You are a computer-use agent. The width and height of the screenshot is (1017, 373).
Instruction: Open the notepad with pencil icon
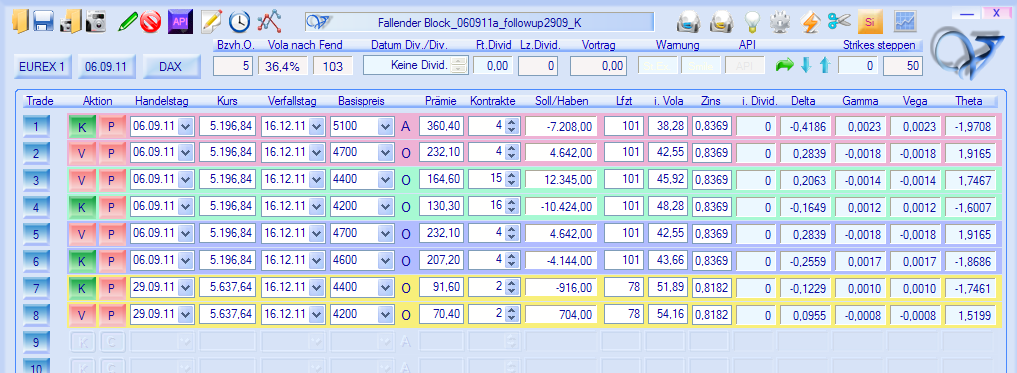pyautogui.click(x=211, y=23)
